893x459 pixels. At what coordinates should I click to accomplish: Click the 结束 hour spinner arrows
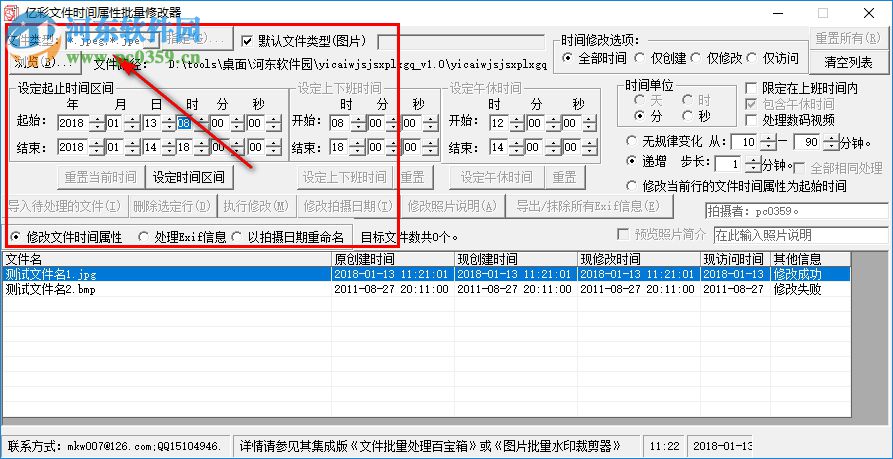click(x=201, y=147)
